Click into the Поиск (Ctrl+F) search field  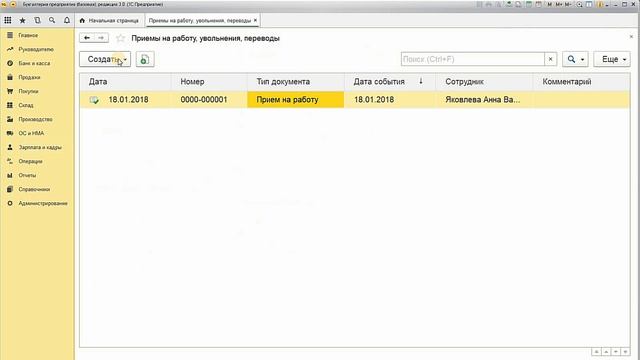point(473,59)
